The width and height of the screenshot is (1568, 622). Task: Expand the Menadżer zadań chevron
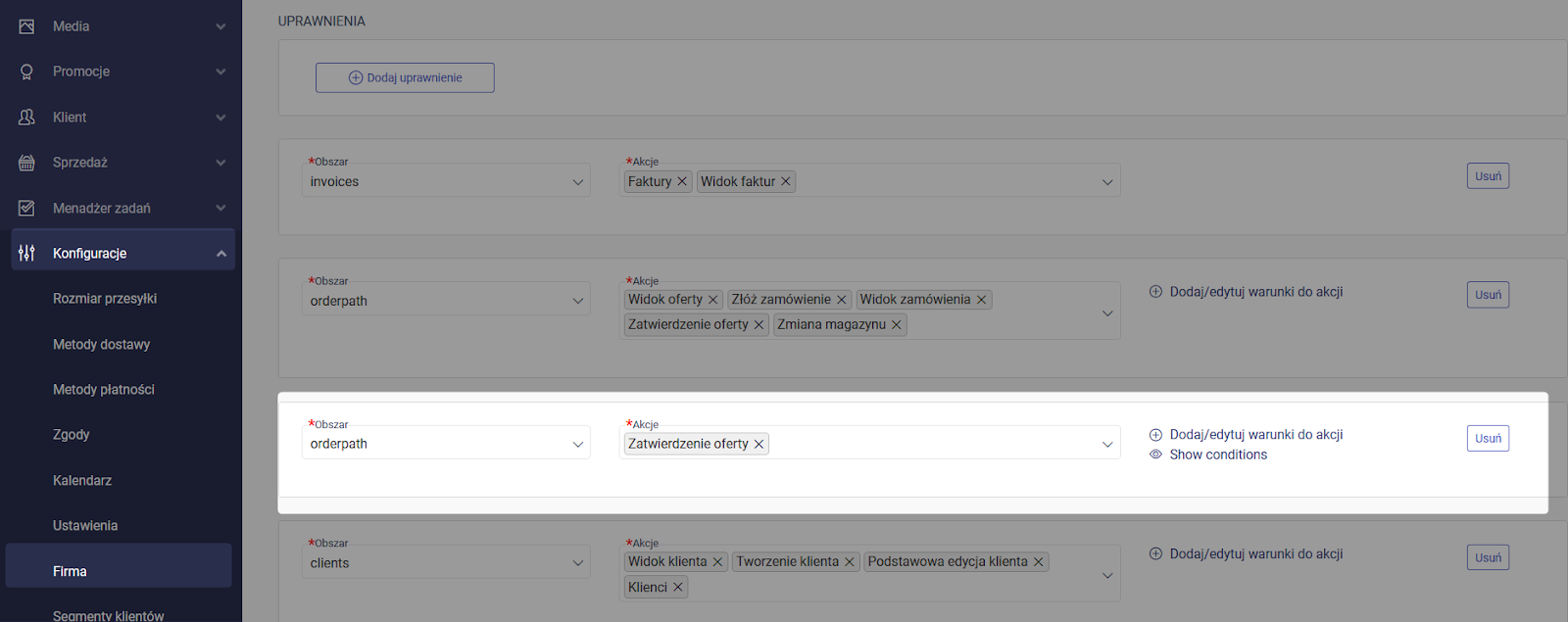pos(220,209)
